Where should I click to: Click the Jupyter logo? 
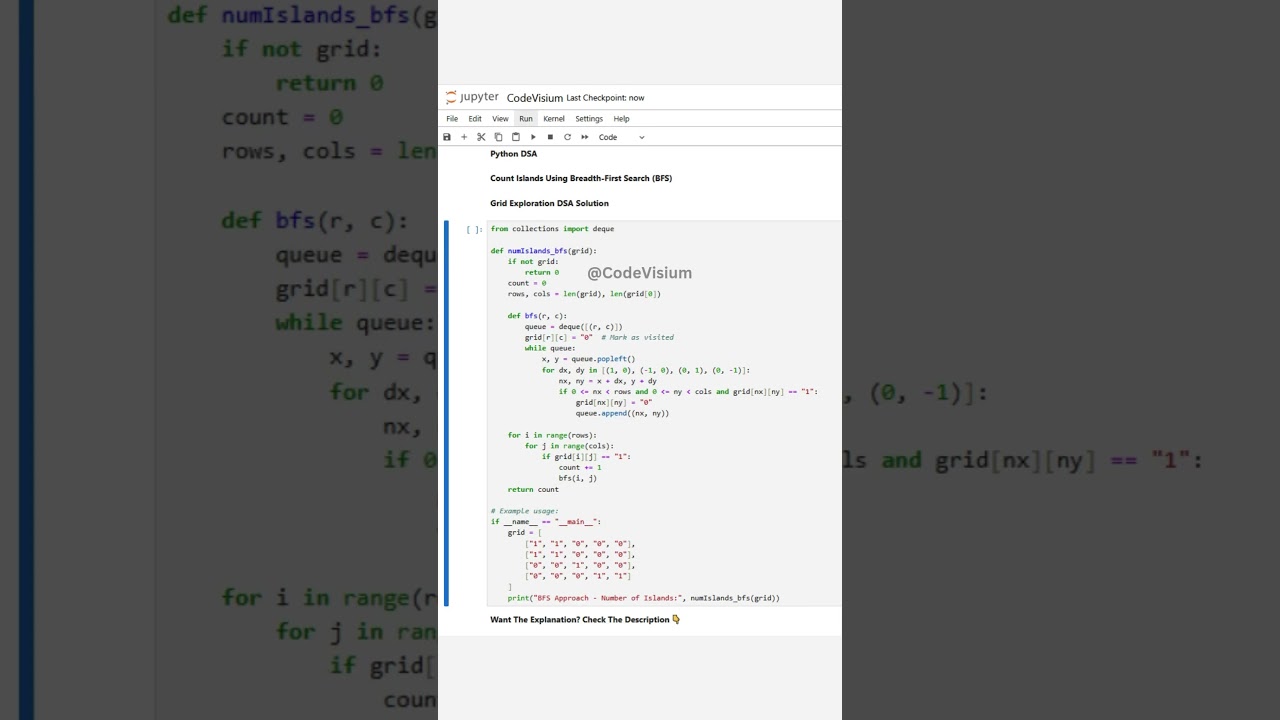point(472,97)
